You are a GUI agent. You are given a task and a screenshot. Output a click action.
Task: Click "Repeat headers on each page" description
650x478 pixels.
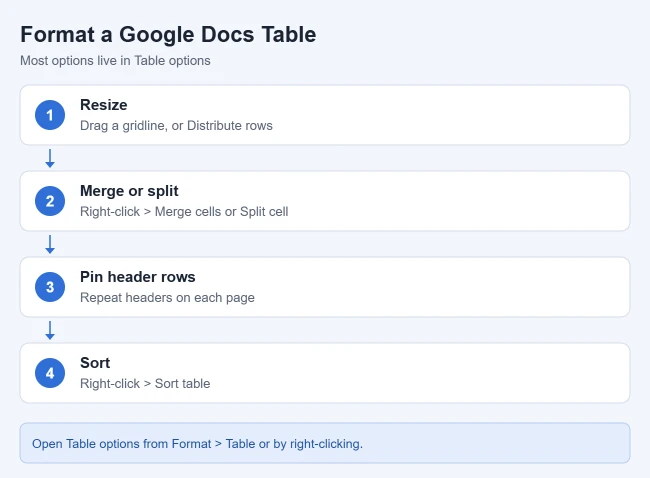(x=167, y=298)
